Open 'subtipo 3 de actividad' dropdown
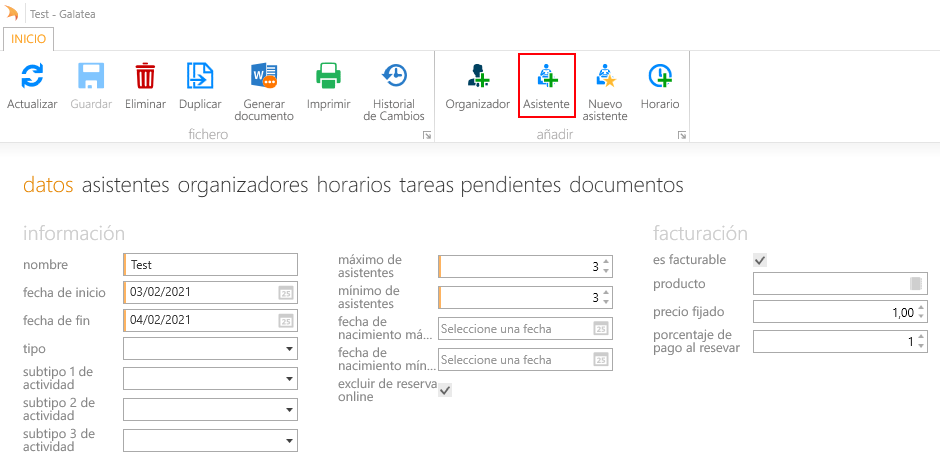This screenshot has height=470, width=940. point(289,441)
